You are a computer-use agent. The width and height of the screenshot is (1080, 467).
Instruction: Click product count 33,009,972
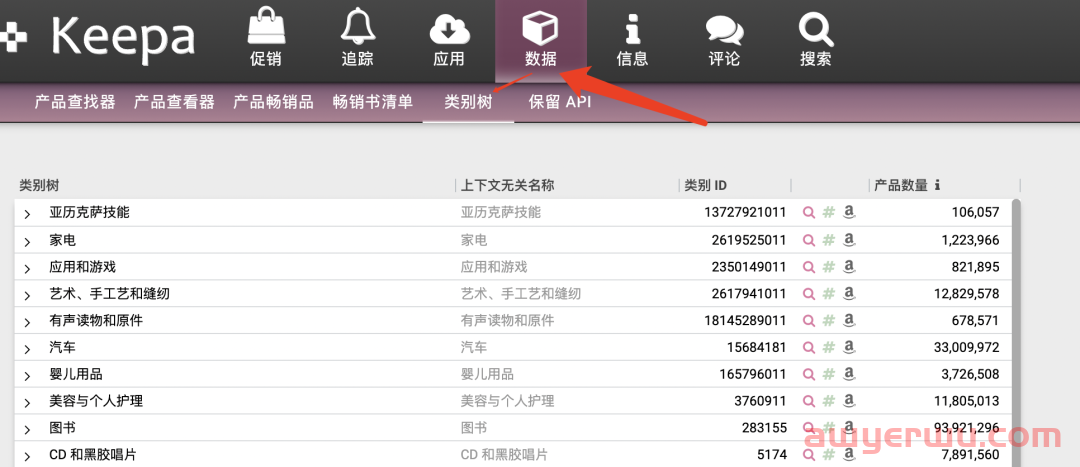(966, 347)
